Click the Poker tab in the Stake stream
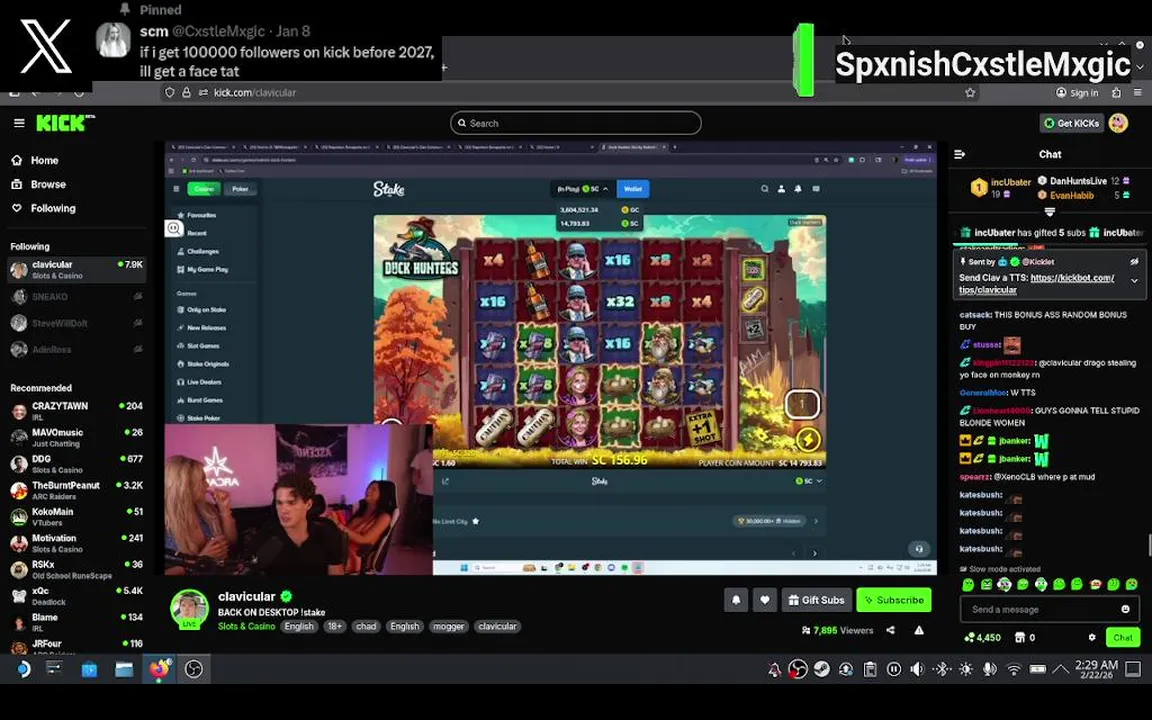Viewport: 1152px width, 720px height. coord(240,189)
